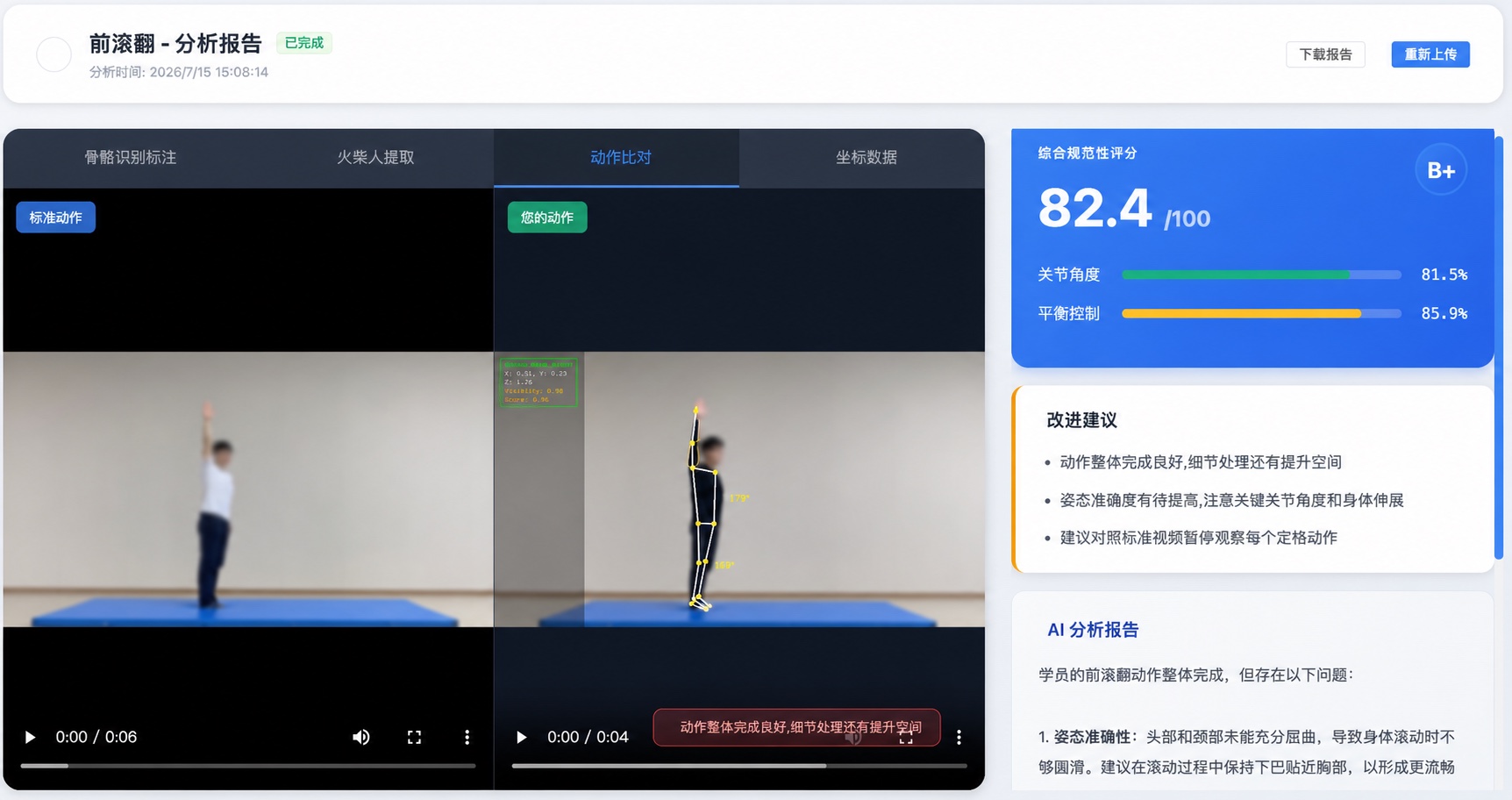Click the 改进建议 heading
Screen dimensions: 1512x800
click(x=1081, y=420)
